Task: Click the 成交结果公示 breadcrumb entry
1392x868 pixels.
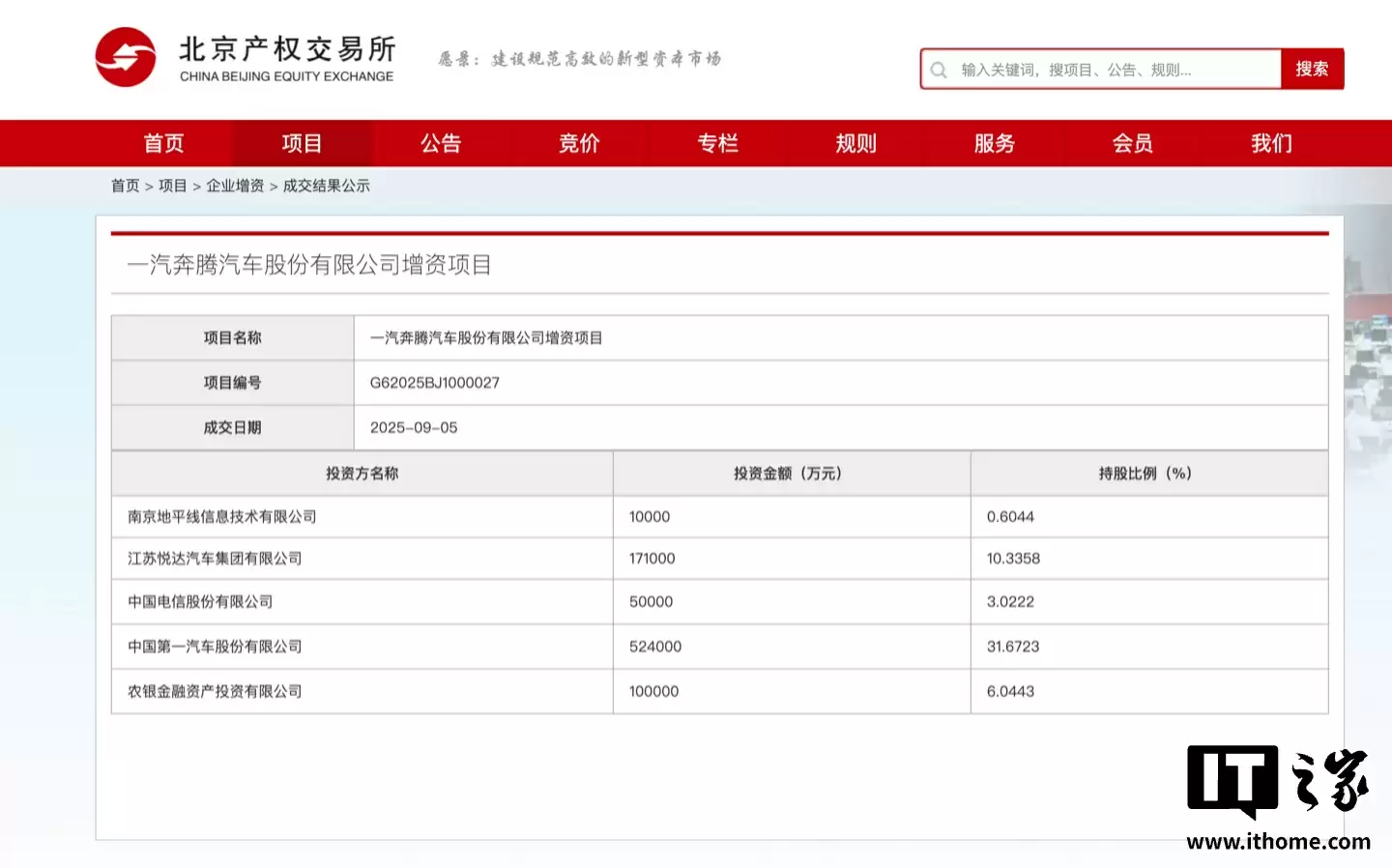Action: tap(327, 186)
